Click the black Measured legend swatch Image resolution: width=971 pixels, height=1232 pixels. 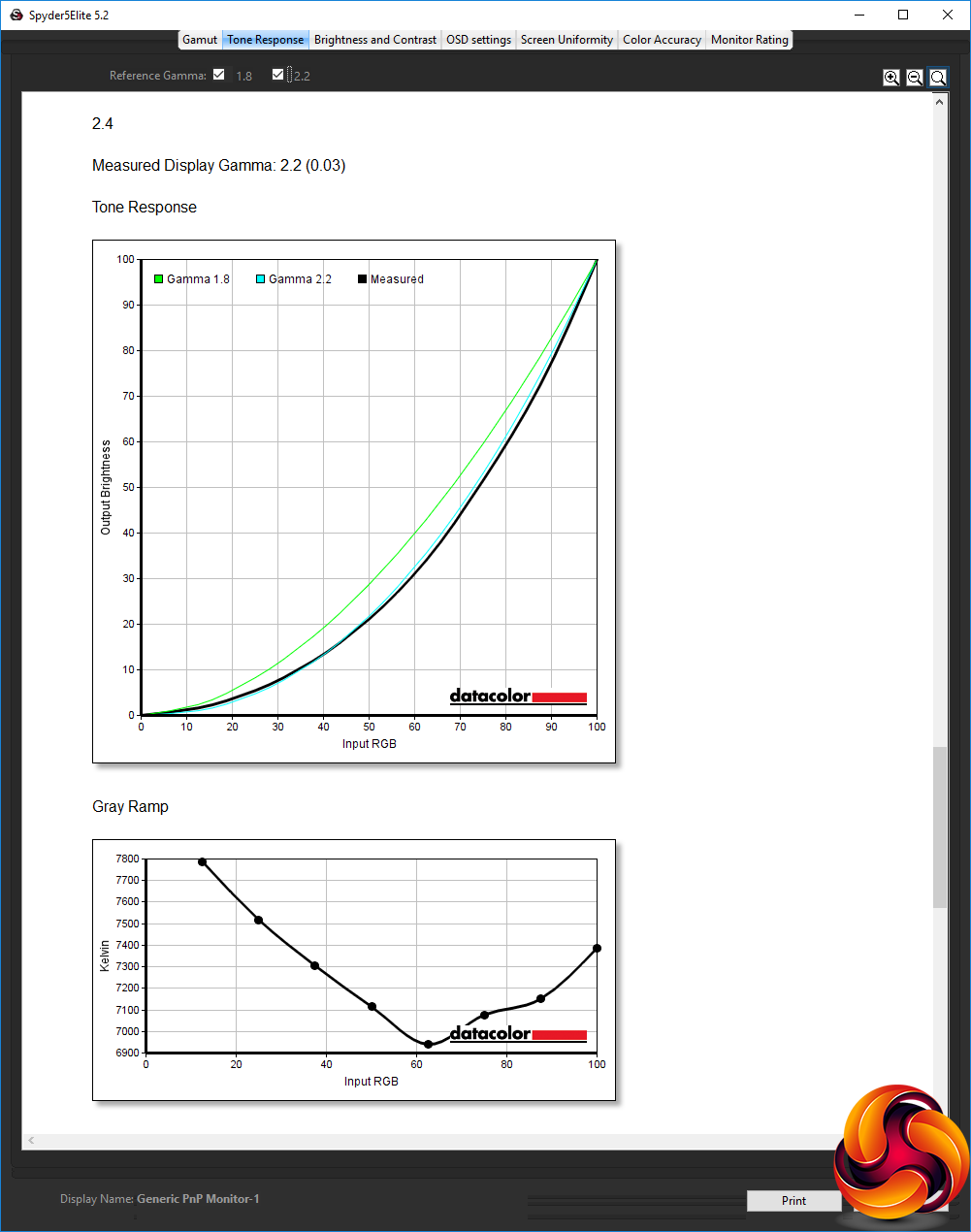coord(362,279)
